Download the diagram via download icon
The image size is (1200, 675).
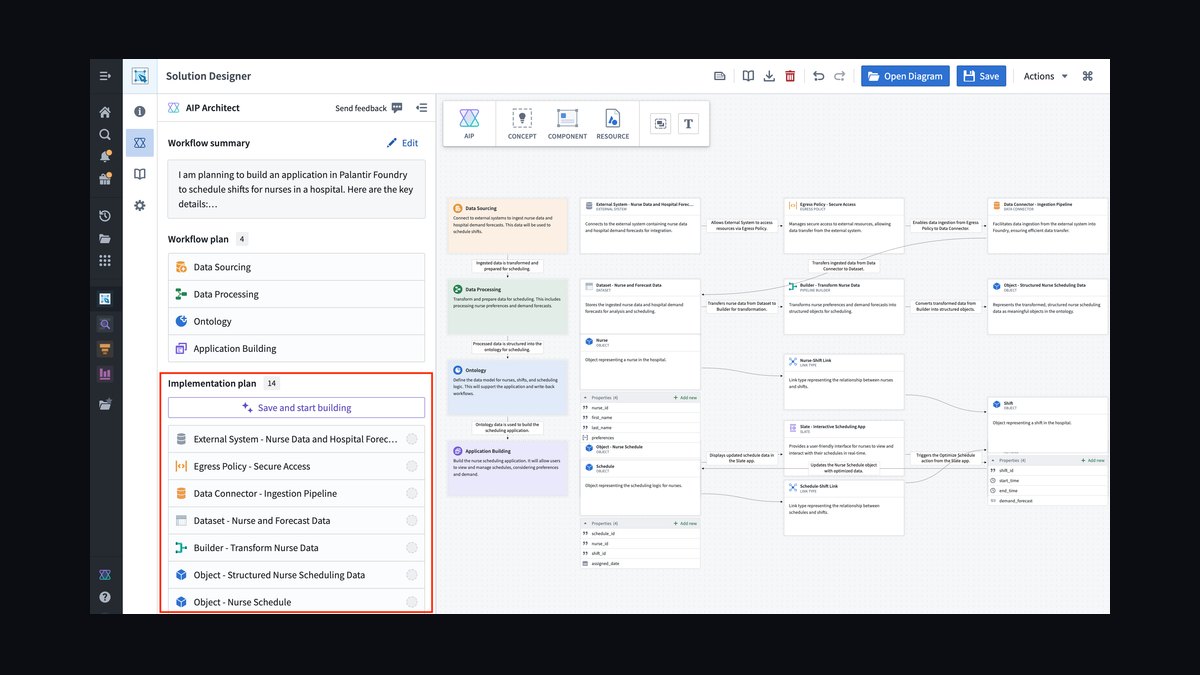tap(769, 76)
